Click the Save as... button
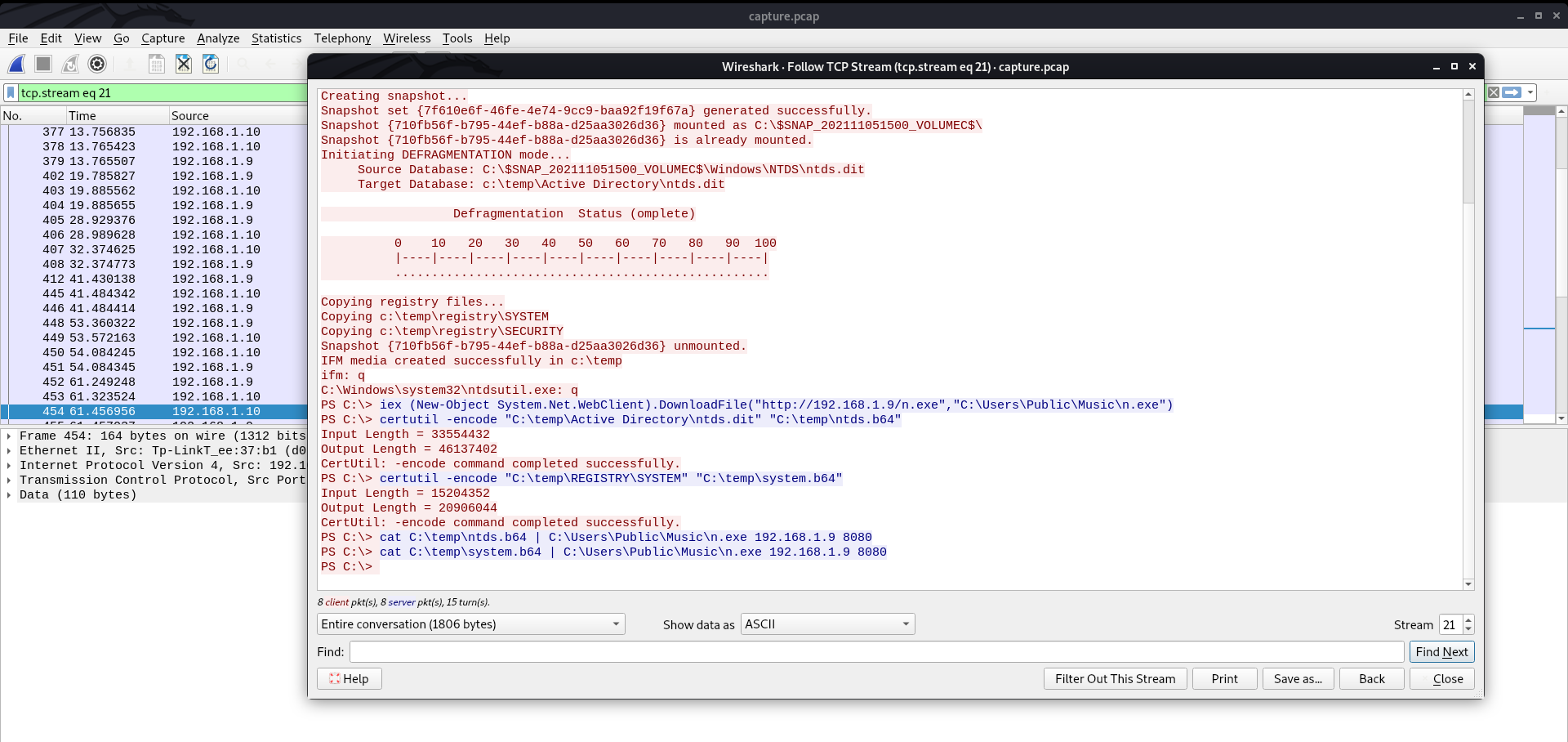The image size is (1568, 742). [1298, 678]
